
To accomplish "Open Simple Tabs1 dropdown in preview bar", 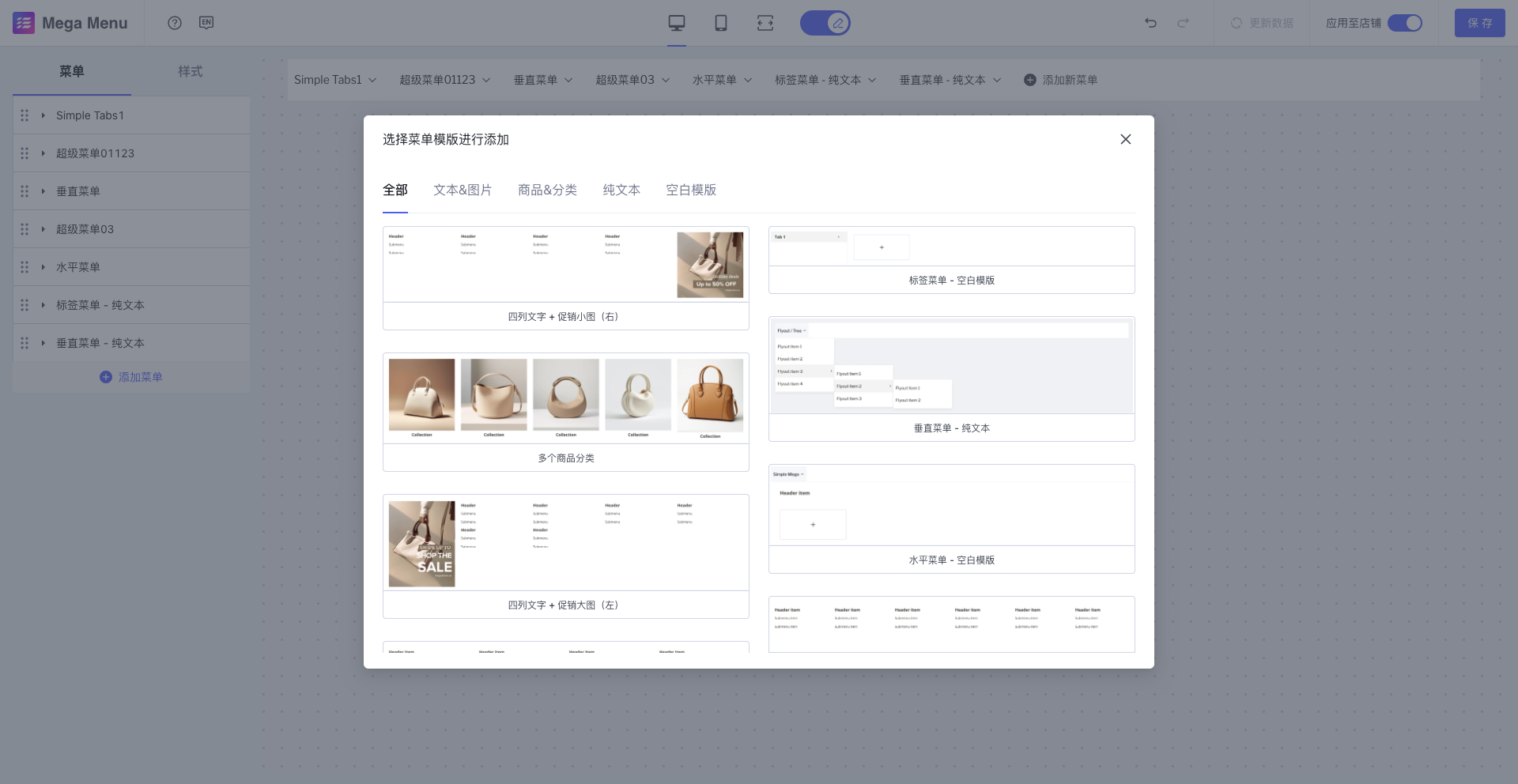I will [x=335, y=80].
